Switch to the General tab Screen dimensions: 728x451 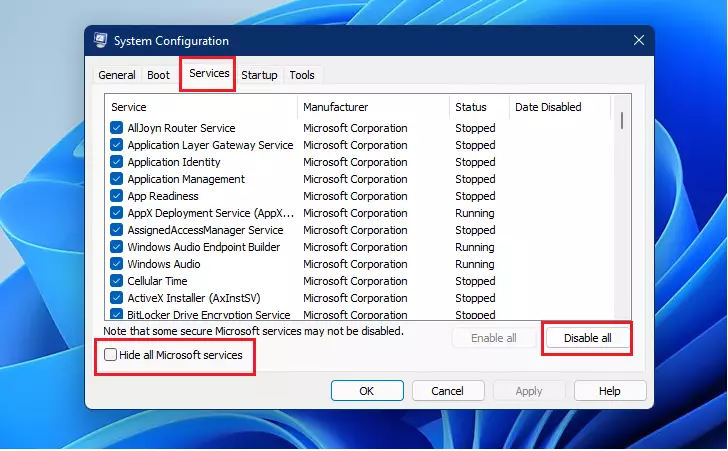pyautogui.click(x=117, y=75)
